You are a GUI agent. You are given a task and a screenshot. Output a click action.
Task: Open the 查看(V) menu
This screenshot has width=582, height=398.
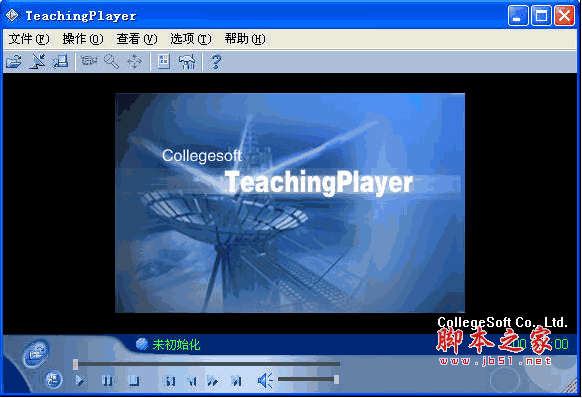tap(137, 39)
